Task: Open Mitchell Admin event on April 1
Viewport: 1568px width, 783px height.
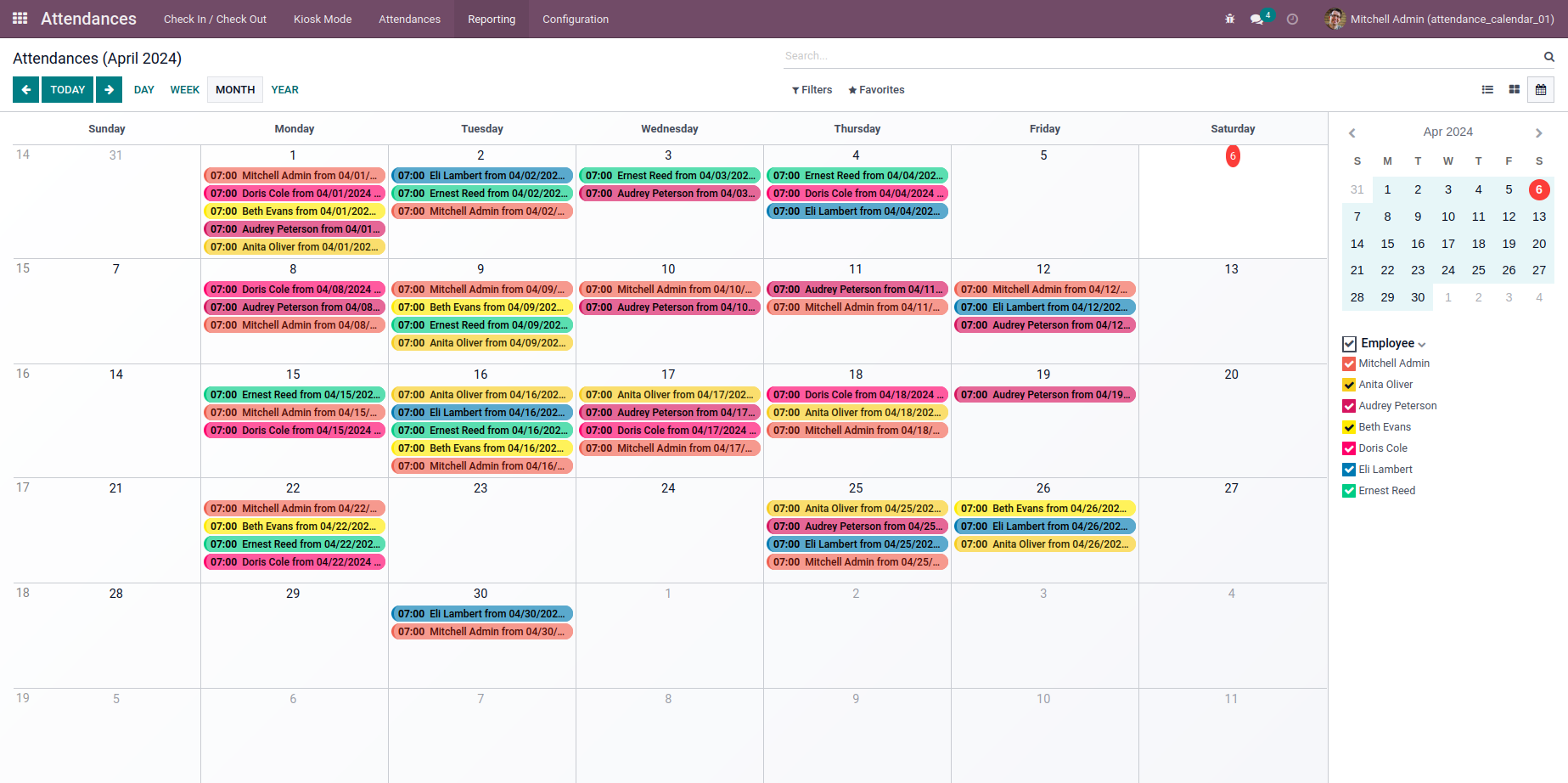Action: [295, 176]
